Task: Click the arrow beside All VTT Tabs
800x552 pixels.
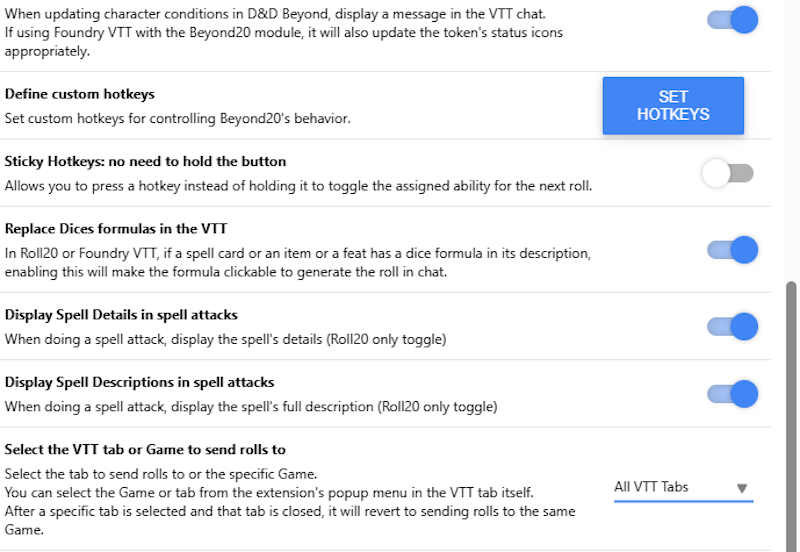Action: pos(742,488)
